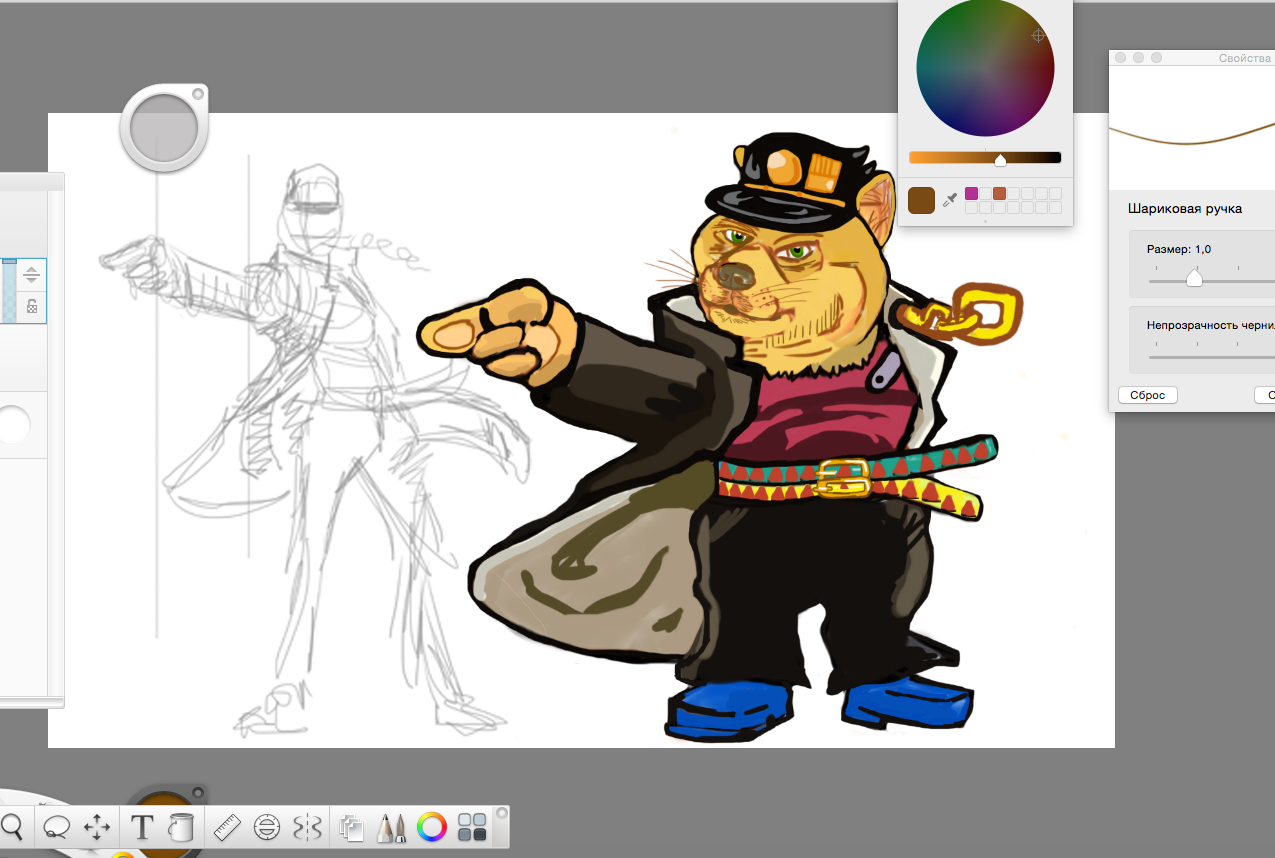Open the Layer Editor from toolbar
The height and width of the screenshot is (858, 1275).
pos(350,827)
